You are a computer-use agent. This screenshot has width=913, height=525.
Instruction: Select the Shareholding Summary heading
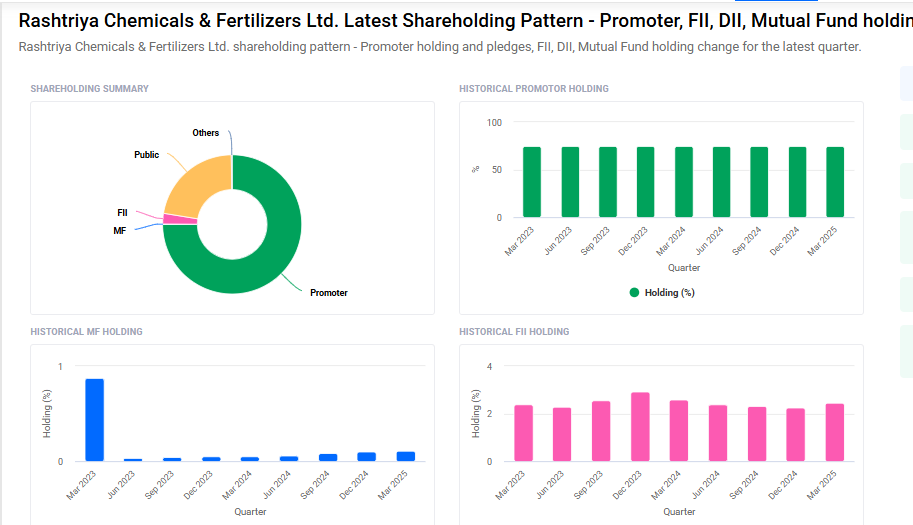[x=90, y=88]
